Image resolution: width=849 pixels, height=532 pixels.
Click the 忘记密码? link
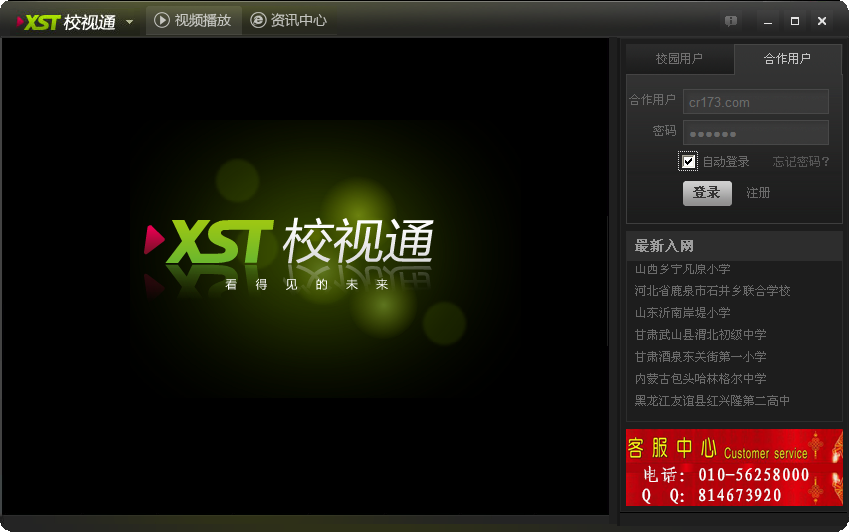point(801,162)
